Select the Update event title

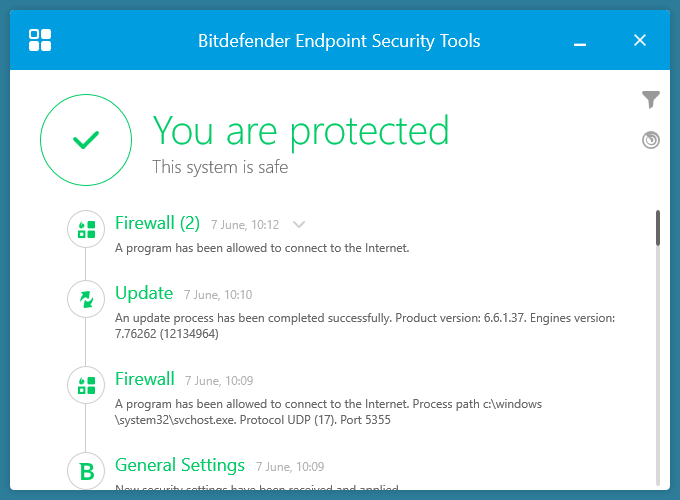(144, 293)
